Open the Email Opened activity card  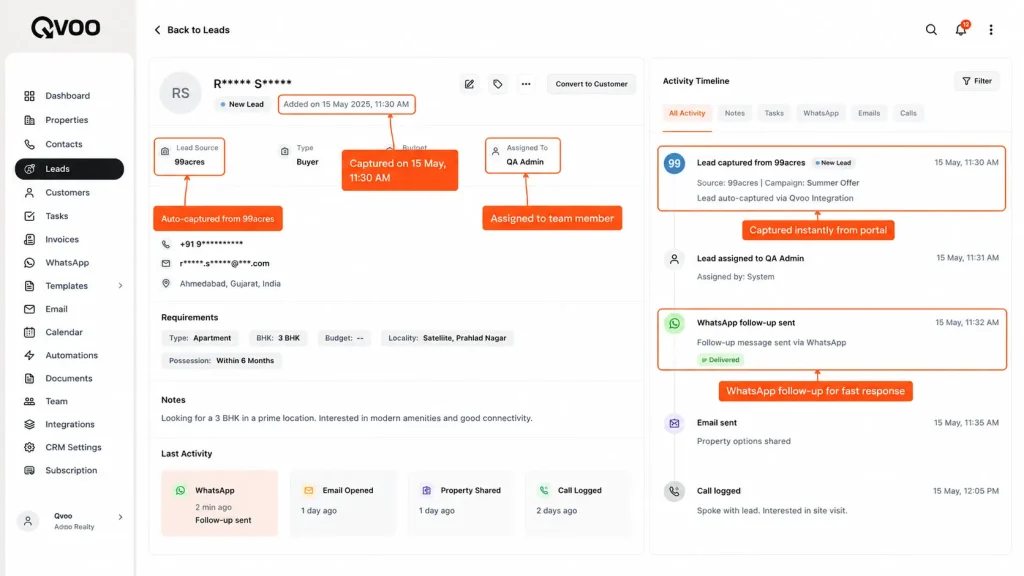pos(343,504)
